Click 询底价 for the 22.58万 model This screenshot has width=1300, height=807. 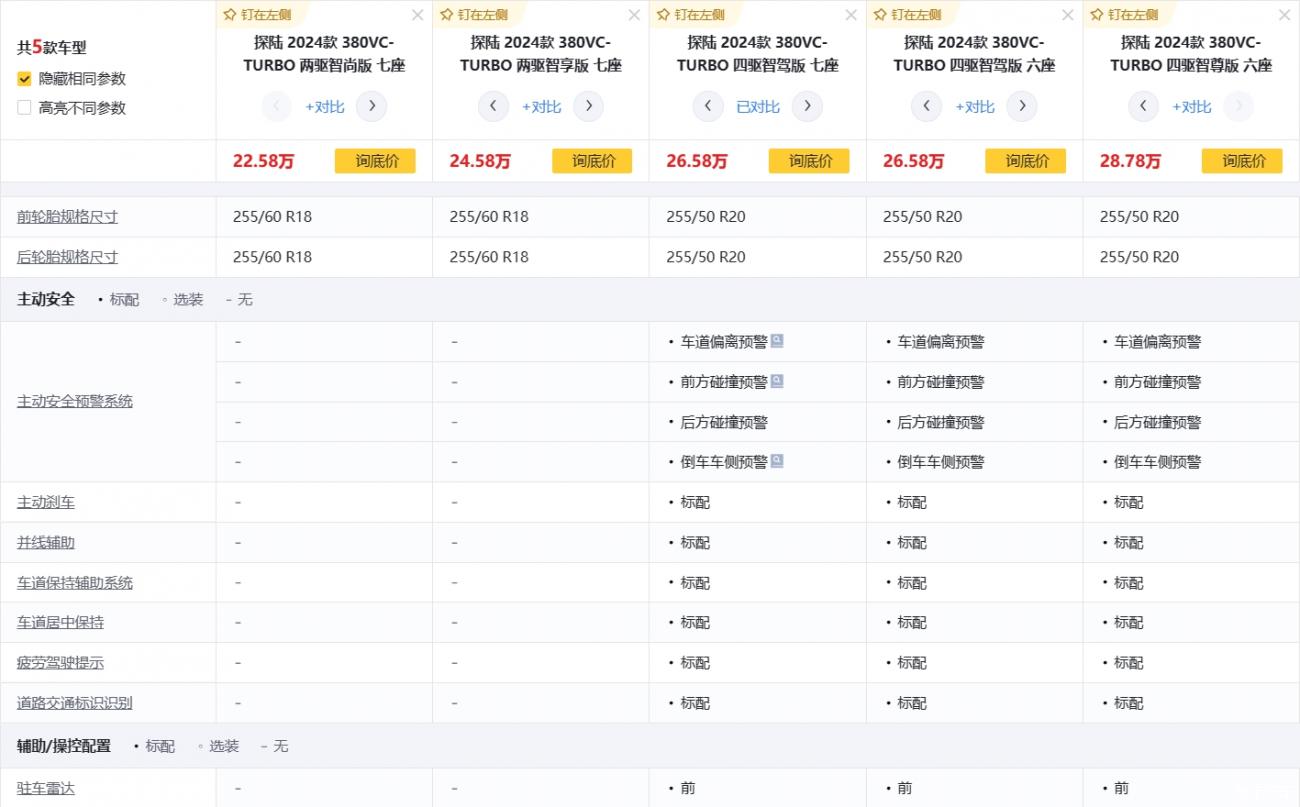coord(375,161)
